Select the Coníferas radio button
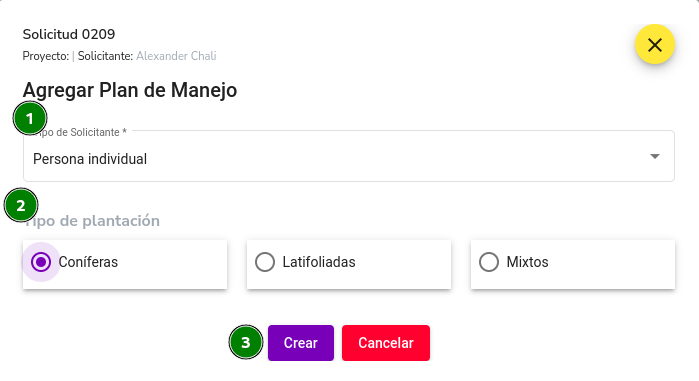The image size is (699, 381). point(41,262)
